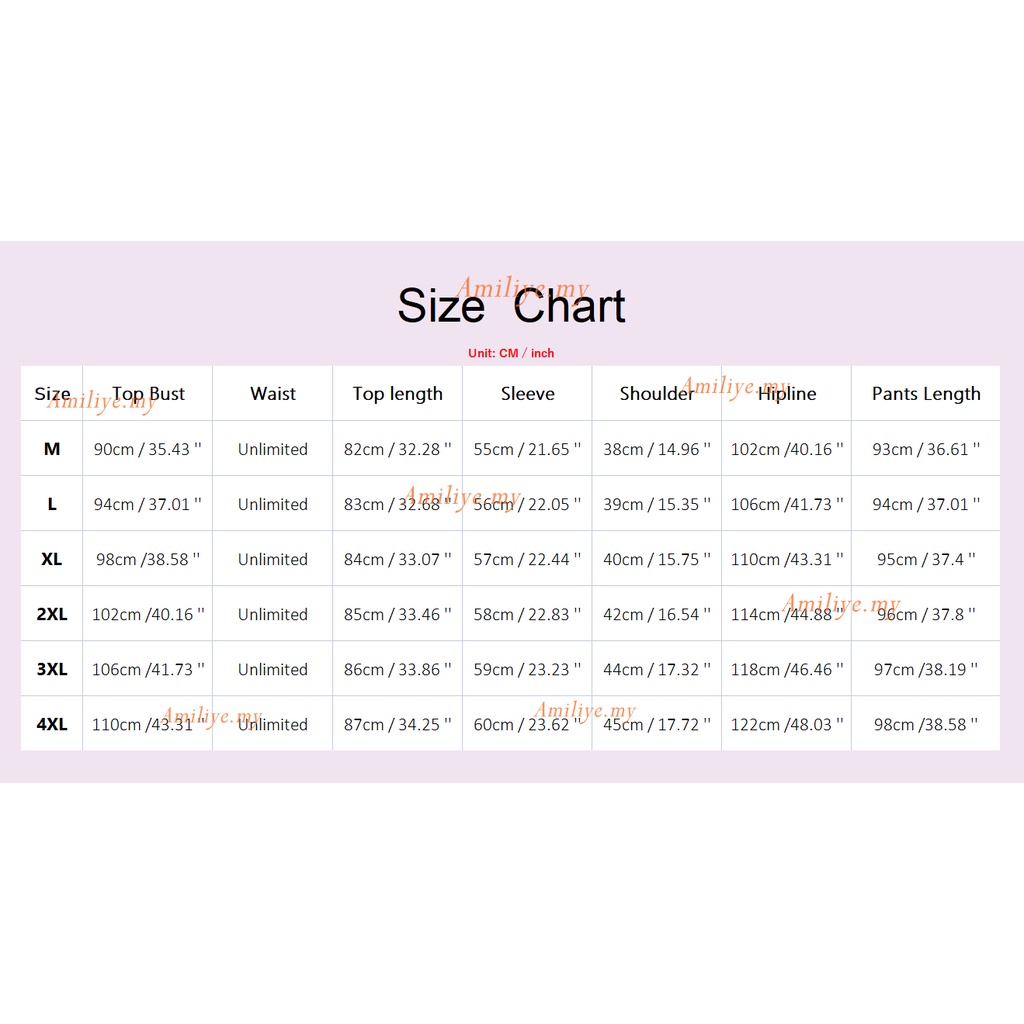Screen dimensions: 1024x1024
Task: Click the Top length column header
Action: click(397, 394)
